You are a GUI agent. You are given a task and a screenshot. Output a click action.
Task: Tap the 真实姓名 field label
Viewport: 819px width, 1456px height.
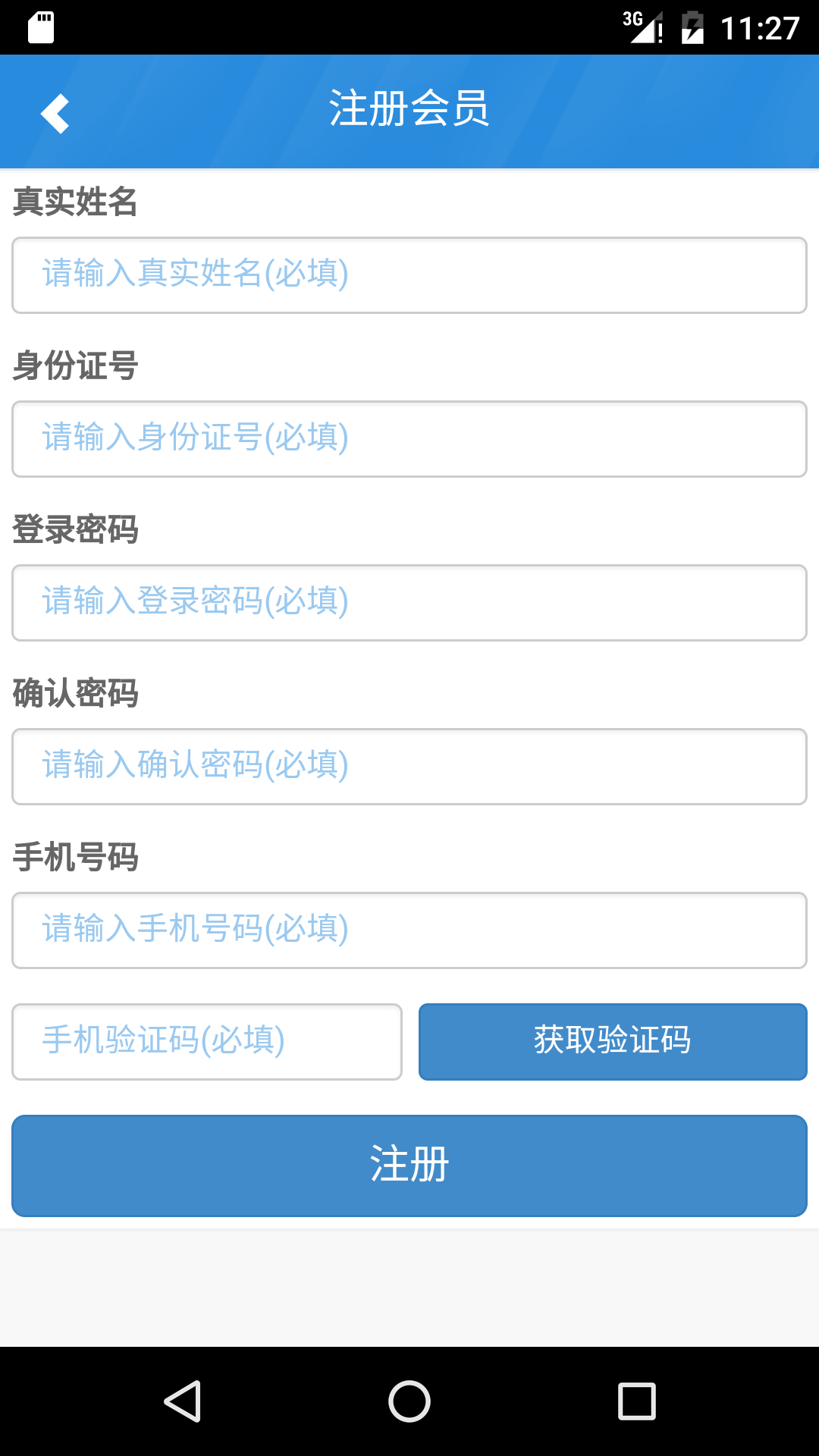pos(75,202)
